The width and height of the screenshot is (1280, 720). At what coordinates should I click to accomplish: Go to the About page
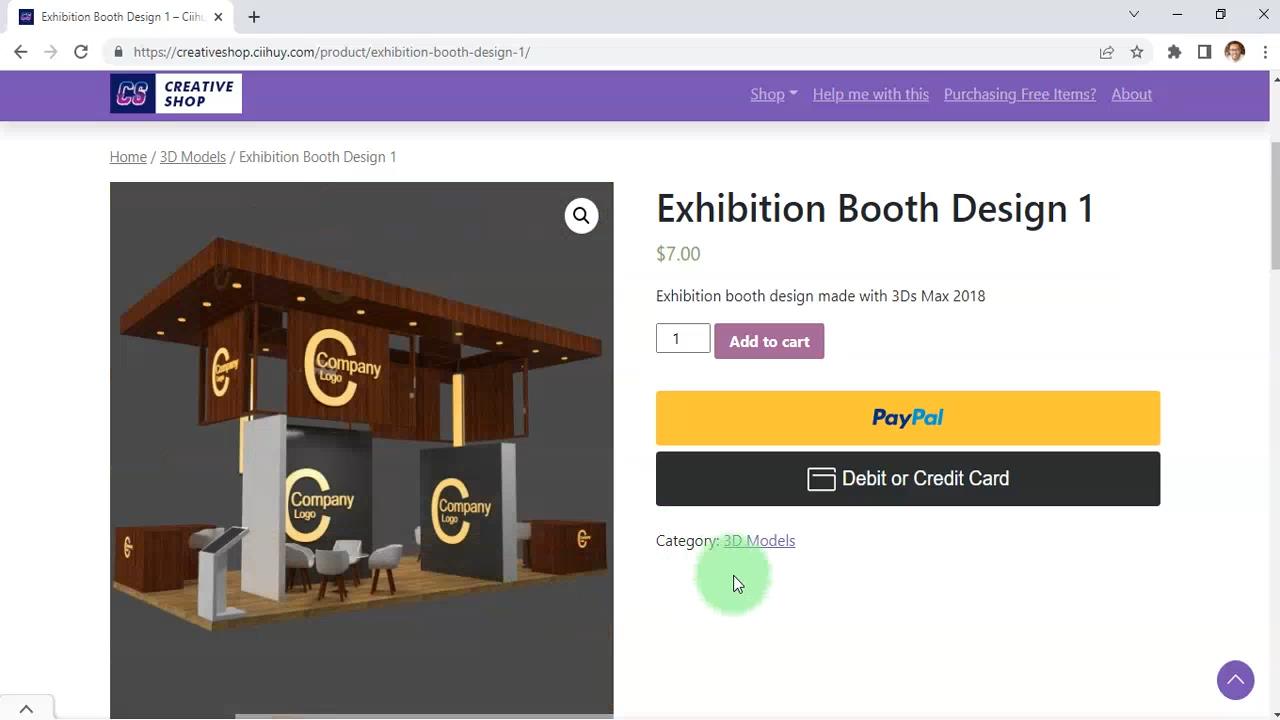click(1131, 94)
